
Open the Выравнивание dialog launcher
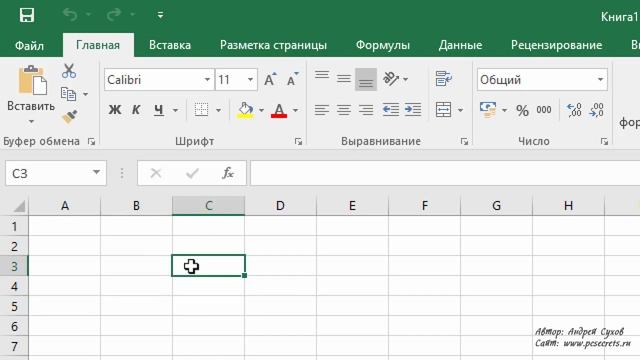tap(464, 142)
